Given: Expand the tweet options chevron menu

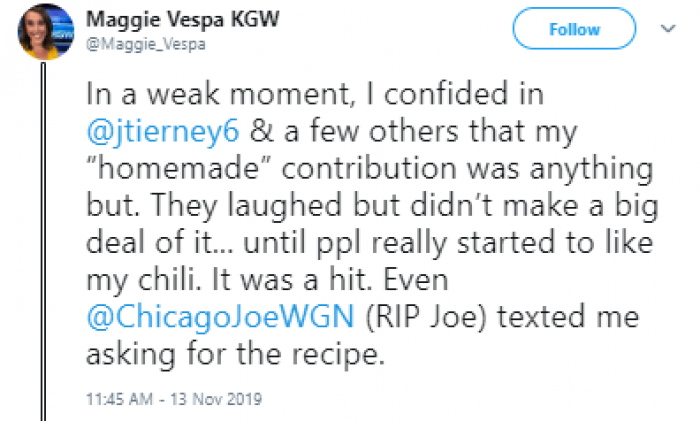Looking at the screenshot, I should (x=670, y=29).
